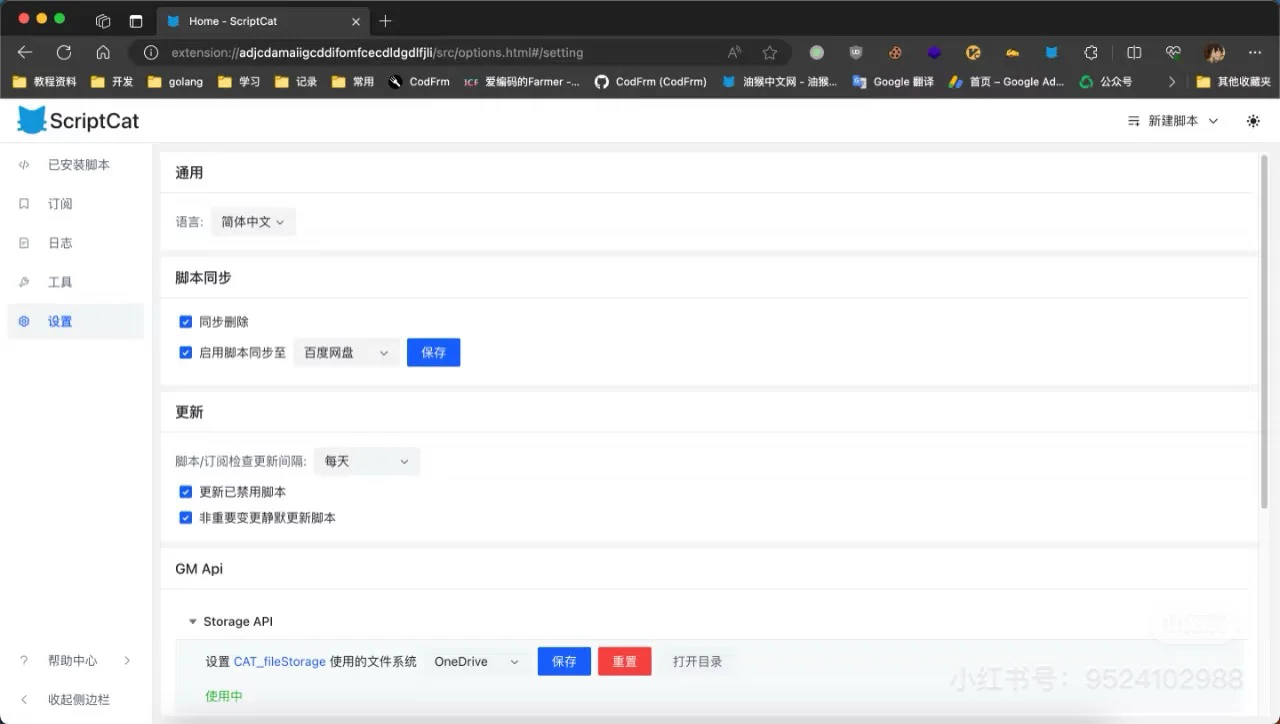1280x724 pixels.
Task: Go to 已安装脚本 in the sidebar
Action: (x=75, y=165)
